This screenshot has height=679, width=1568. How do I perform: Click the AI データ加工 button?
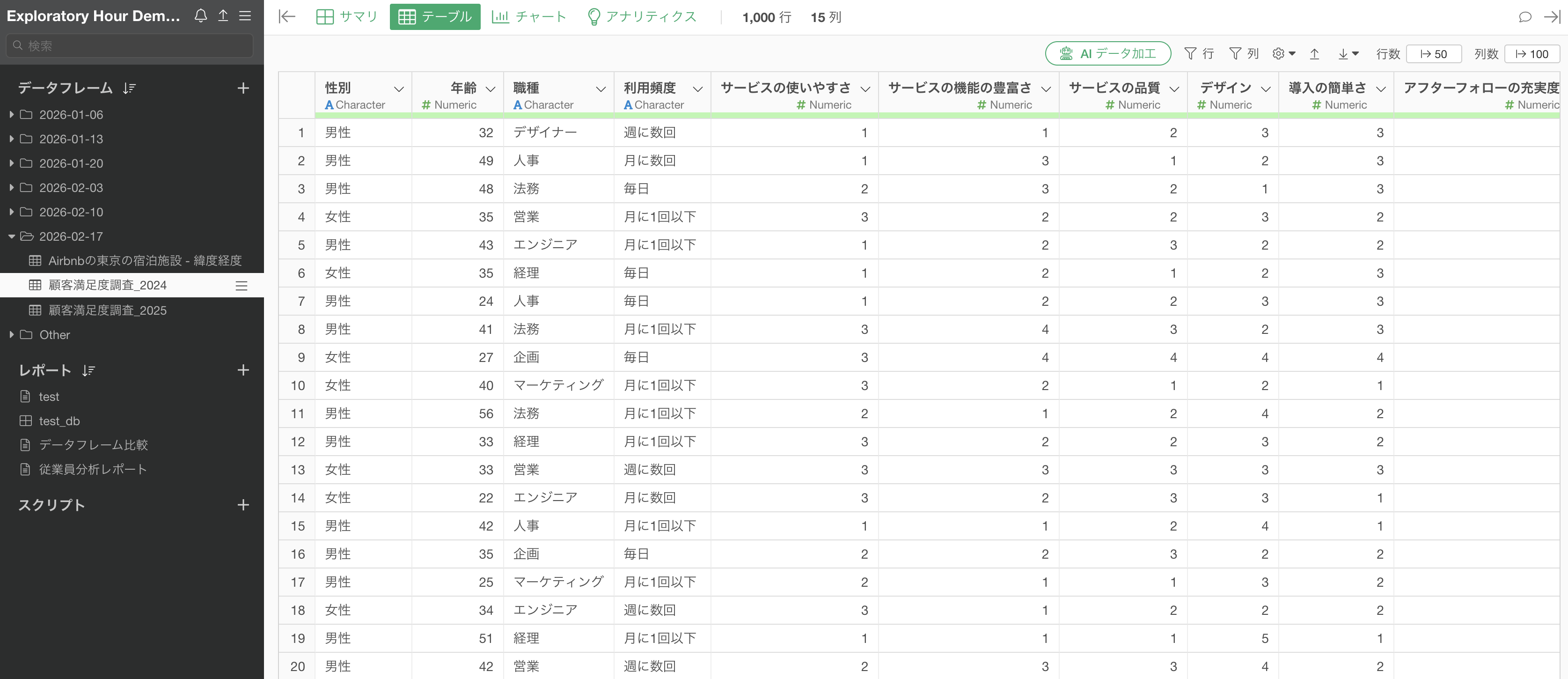click(x=1108, y=53)
